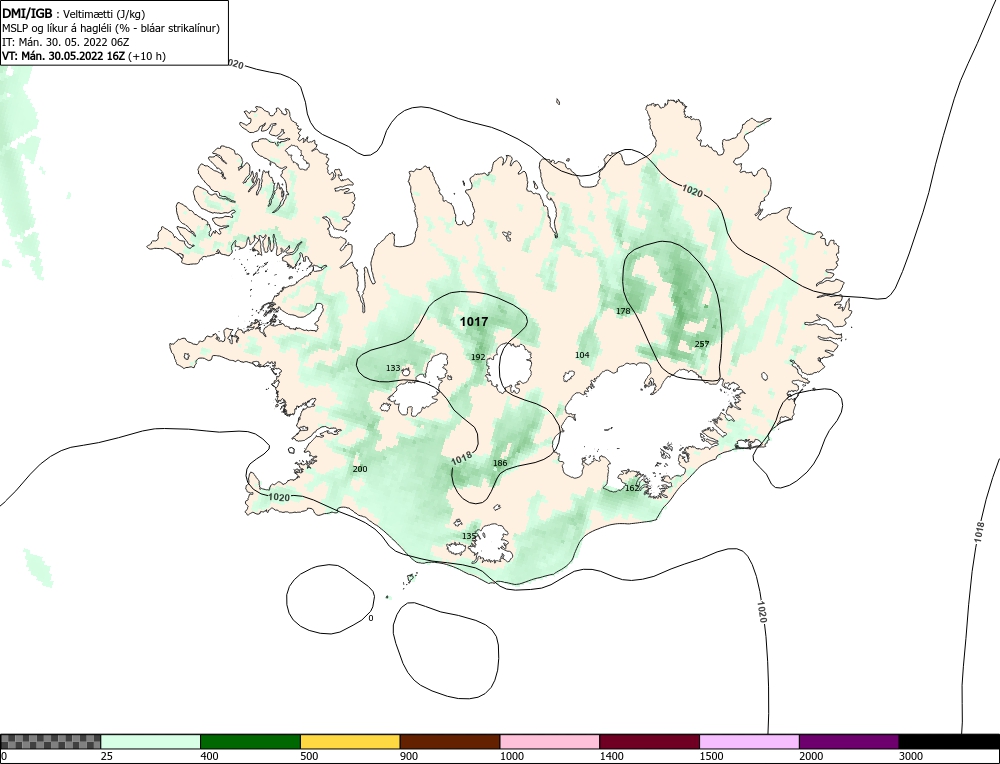Select the pink 1000–1400 legend swatch
Screen dimensions: 1000x764
[x=550, y=741]
